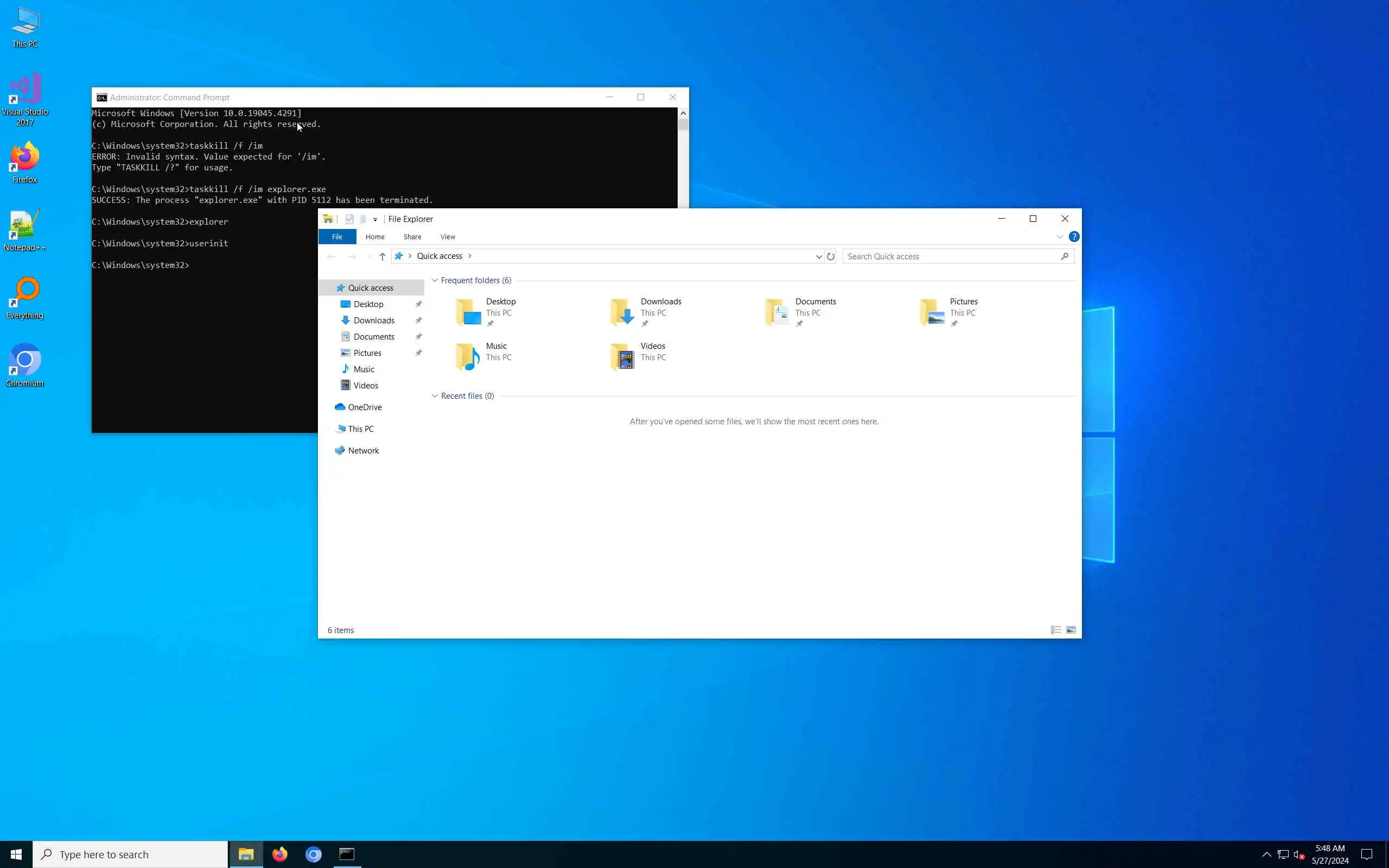Click the Up one level arrow
1389x868 pixels.
tap(383, 257)
